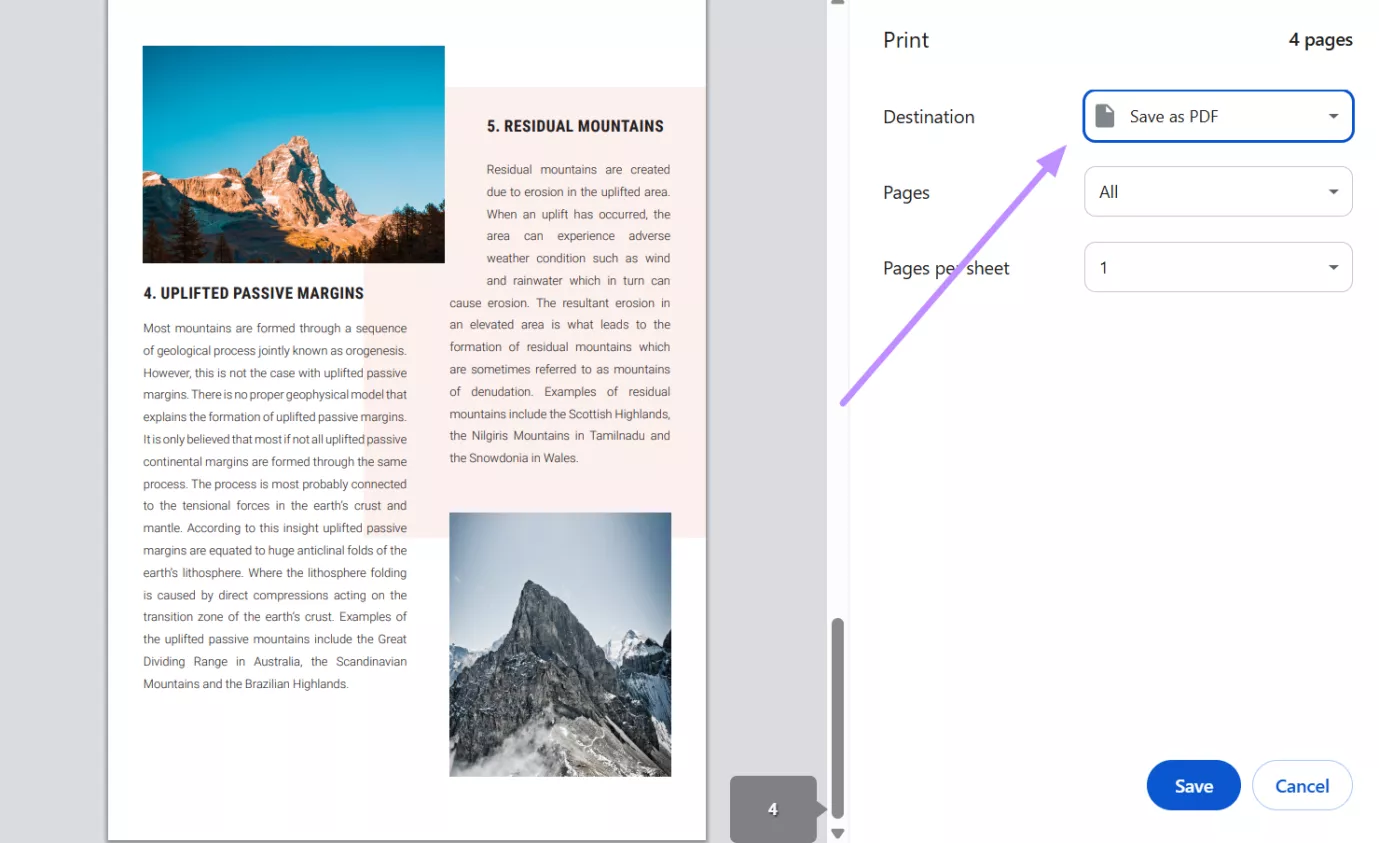Image resolution: width=1379 pixels, height=843 pixels.
Task: Click the page number 4 badge
Action: click(x=773, y=809)
